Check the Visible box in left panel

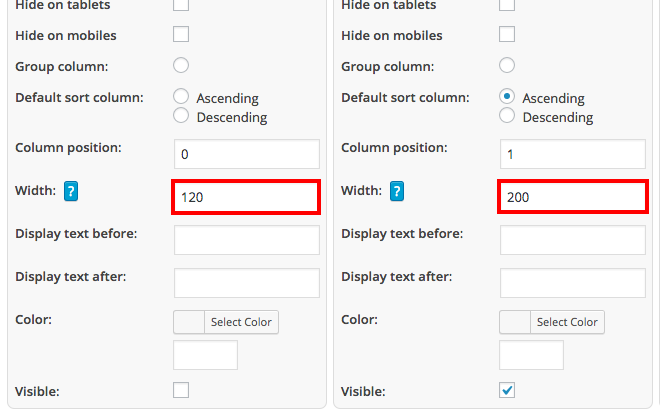click(181, 390)
